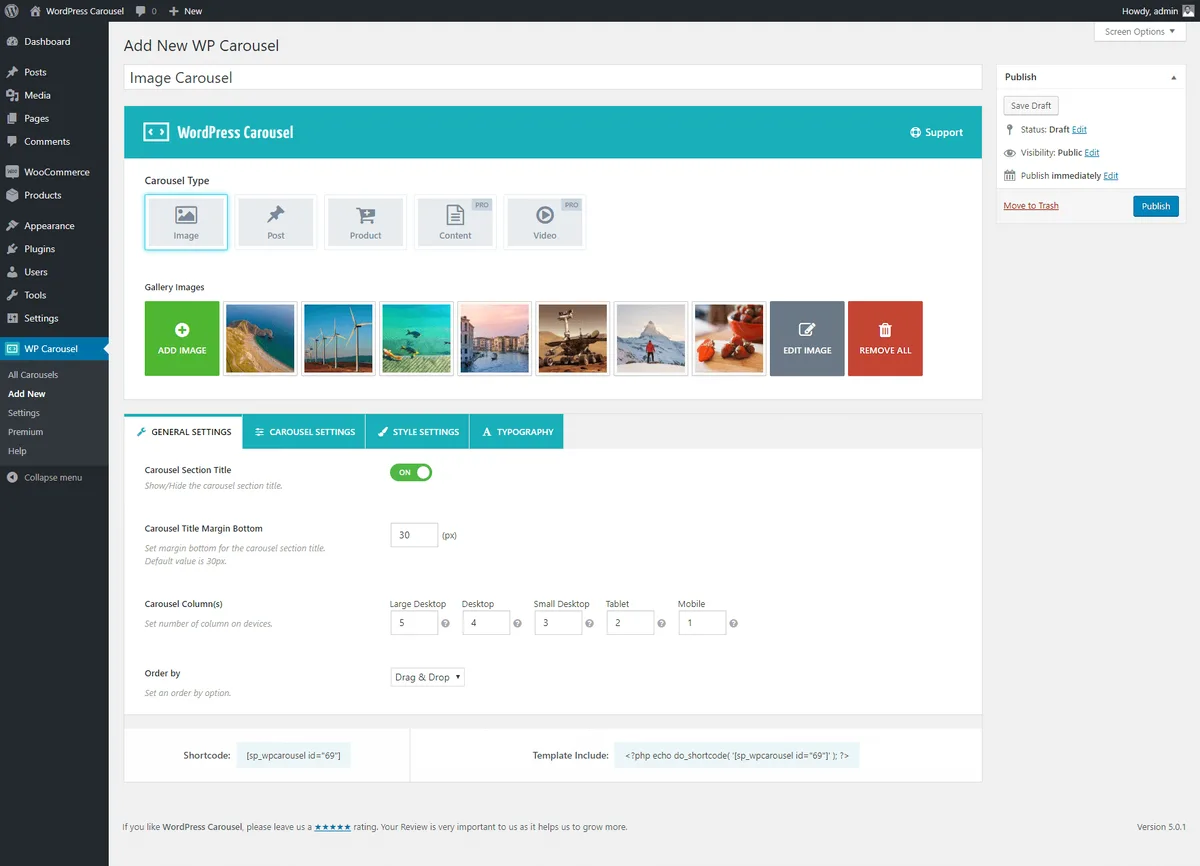
Task: Switch to the Style Settings tab
Action: click(x=417, y=432)
